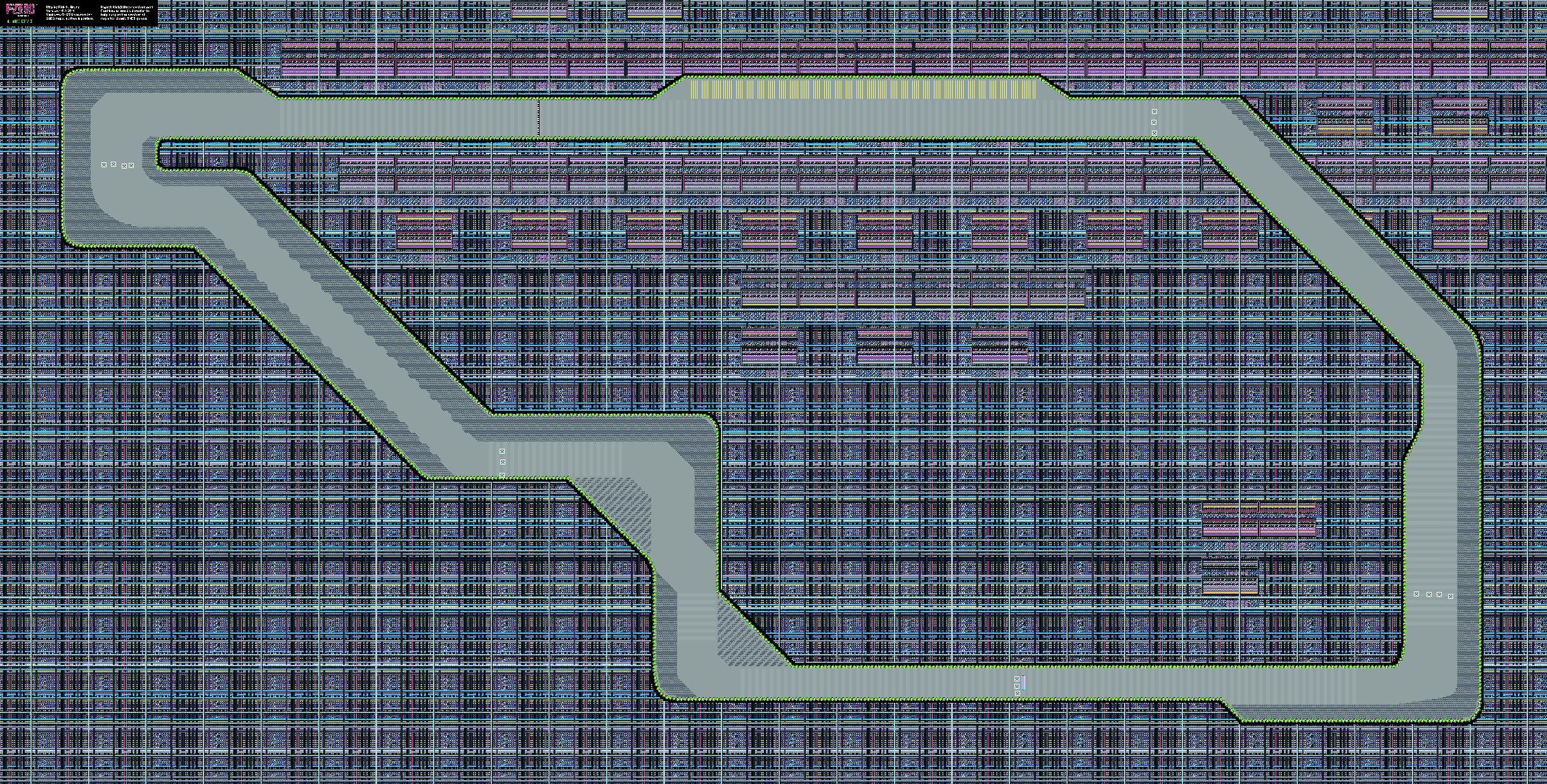Click the top marker in the bottom straight column
The height and width of the screenshot is (784, 1547).
point(1017,679)
